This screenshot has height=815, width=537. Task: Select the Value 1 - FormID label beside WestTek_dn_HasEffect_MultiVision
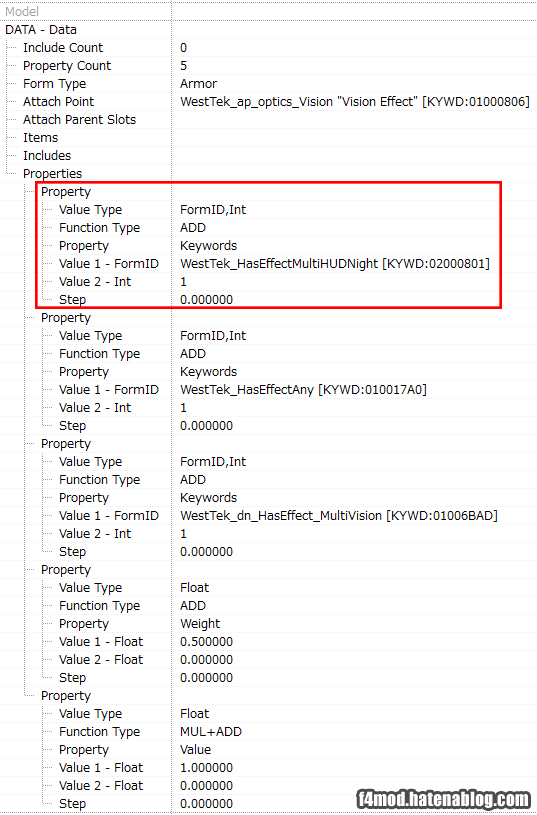(x=109, y=516)
